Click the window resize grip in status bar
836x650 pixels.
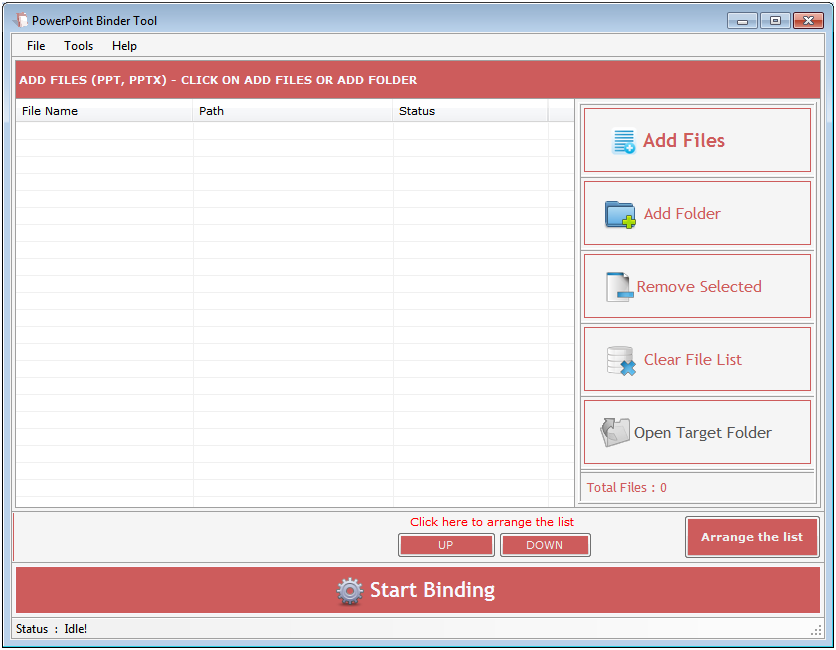coord(816,630)
